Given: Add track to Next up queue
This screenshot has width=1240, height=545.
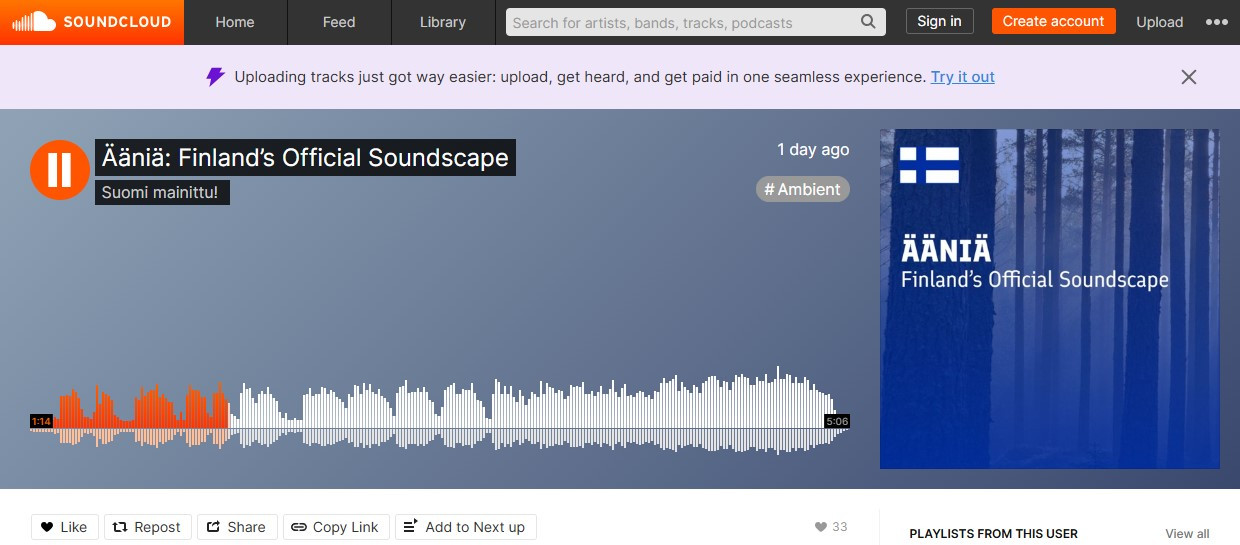Looking at the screenshot, I should tap(465, 527).
